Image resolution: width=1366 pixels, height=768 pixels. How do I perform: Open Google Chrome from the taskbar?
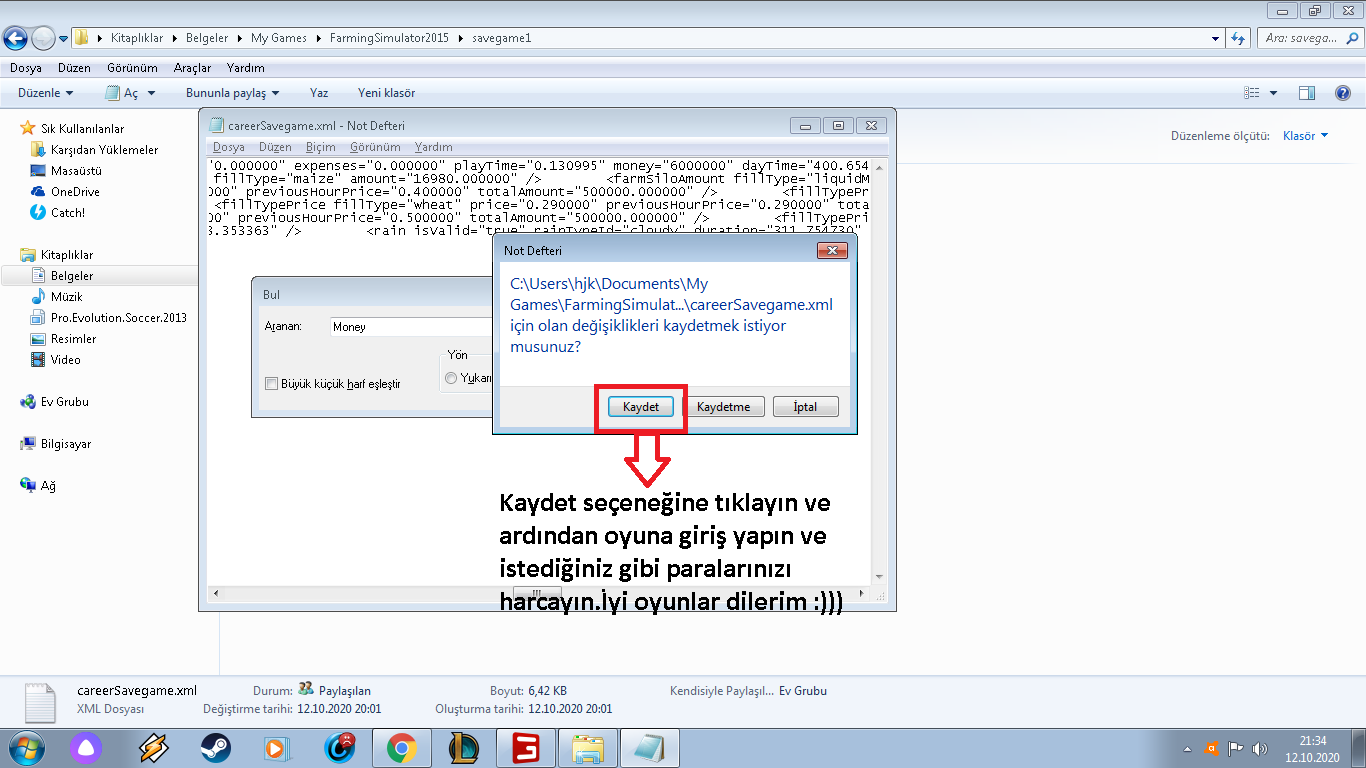401,748
